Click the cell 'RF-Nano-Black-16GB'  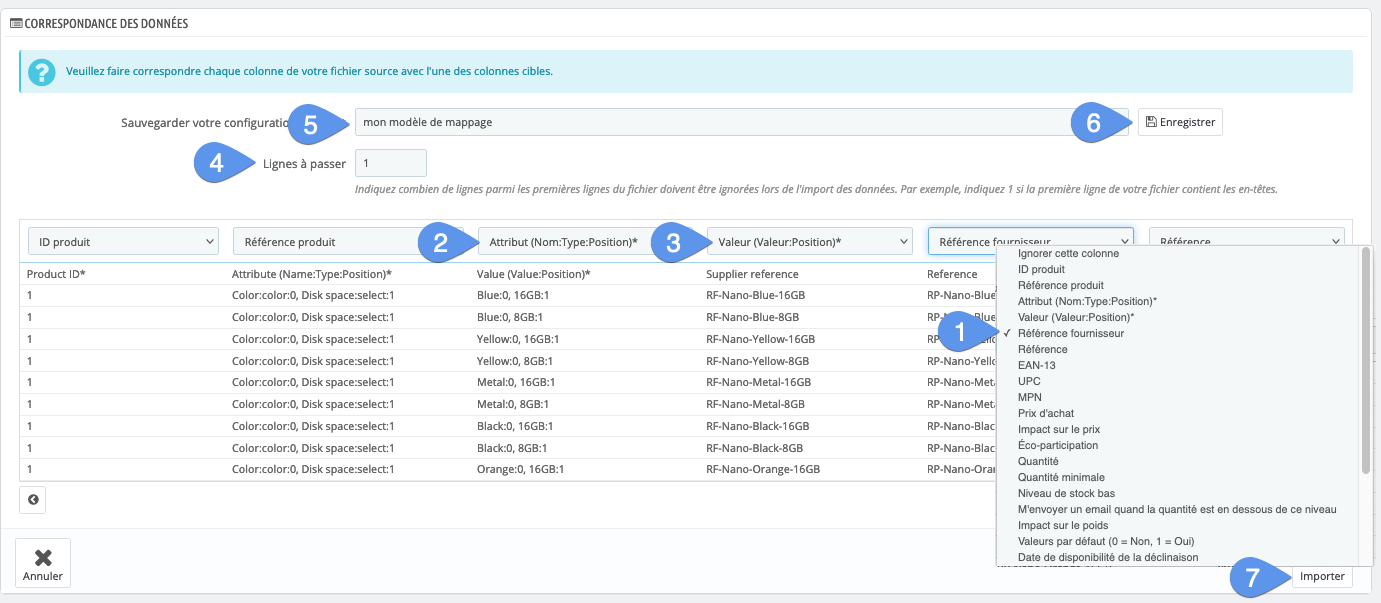coord(757,426)
